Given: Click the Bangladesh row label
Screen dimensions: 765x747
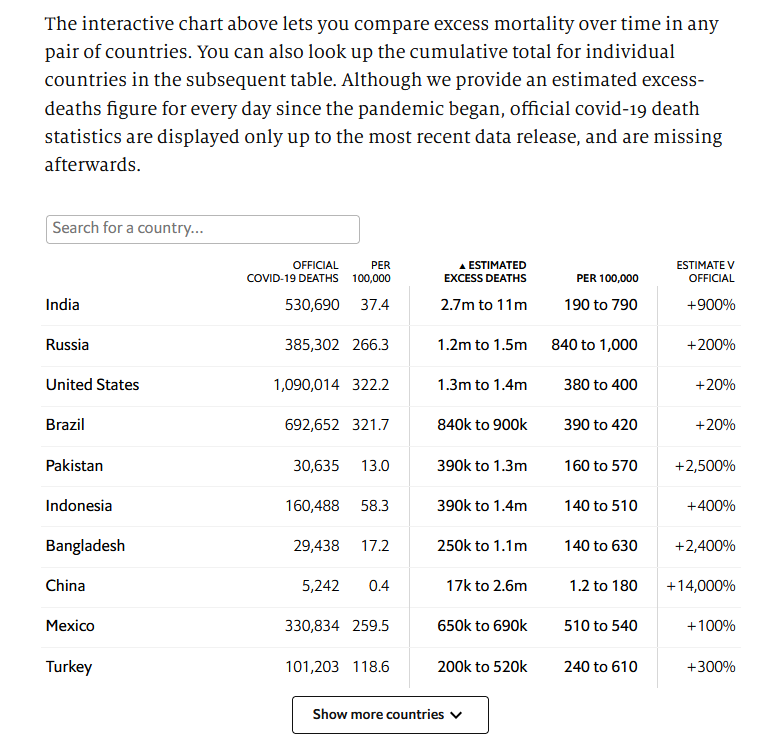Looking at the screenshot, I should [x=85, y=546].
